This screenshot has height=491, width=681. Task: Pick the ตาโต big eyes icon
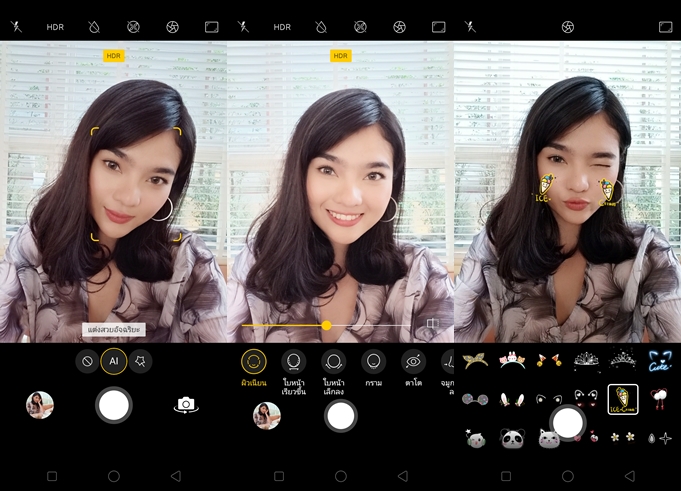click(x=412, y=361)
